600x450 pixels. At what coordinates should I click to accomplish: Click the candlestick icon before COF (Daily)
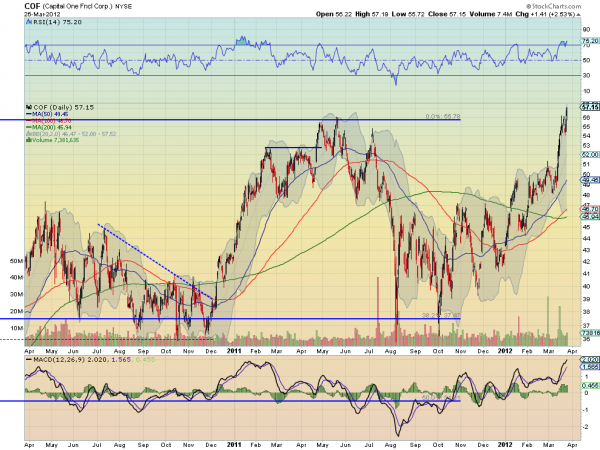(x=29, y=108)
